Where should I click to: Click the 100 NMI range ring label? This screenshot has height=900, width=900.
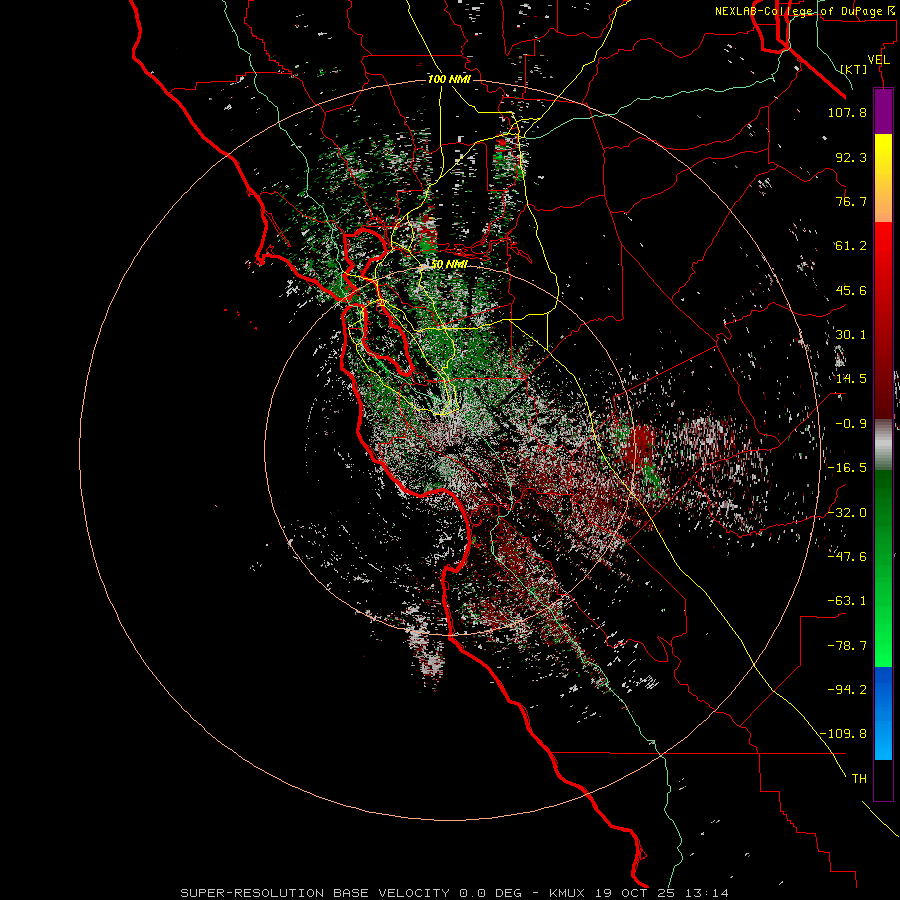click(x=449, y=79)
